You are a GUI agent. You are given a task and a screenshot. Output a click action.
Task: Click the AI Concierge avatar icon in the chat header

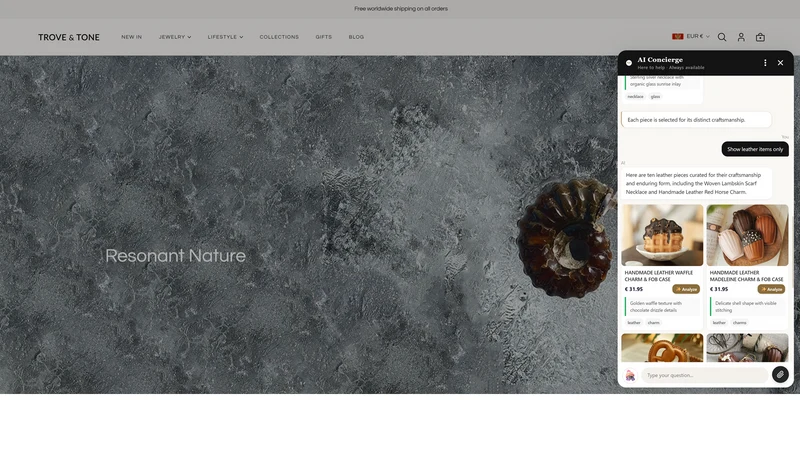coord(629,63)
